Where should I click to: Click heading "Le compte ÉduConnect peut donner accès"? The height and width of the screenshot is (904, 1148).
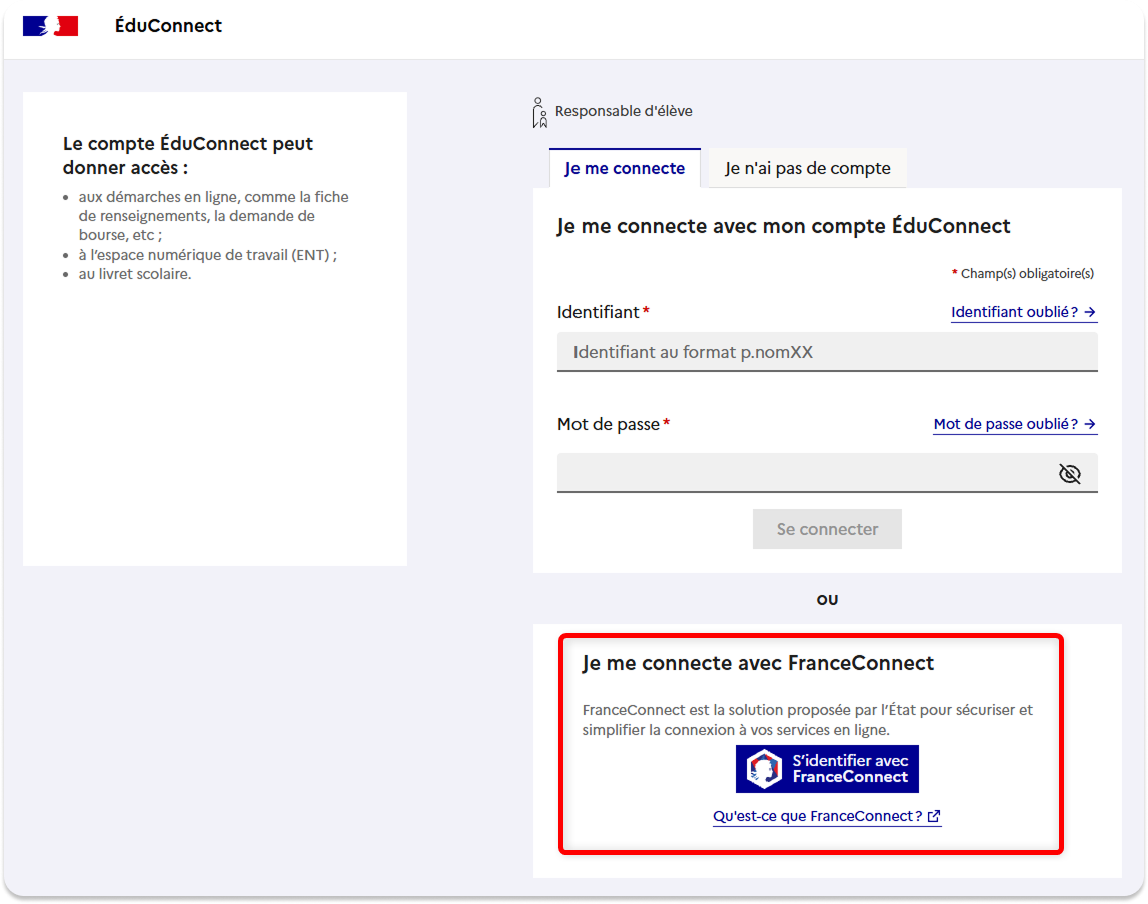pyautogui.click(x=187, y=155)
